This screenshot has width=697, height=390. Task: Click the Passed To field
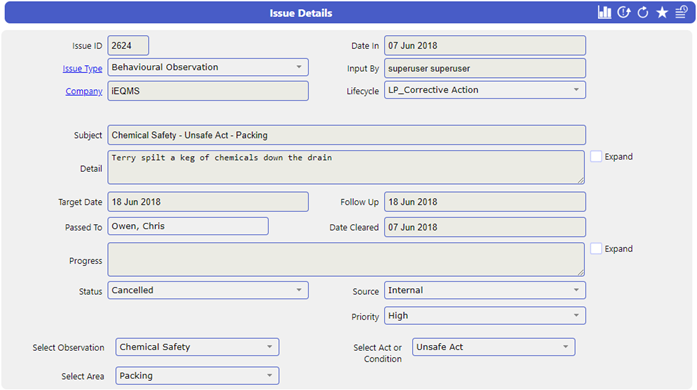click(x=188, y=226)
